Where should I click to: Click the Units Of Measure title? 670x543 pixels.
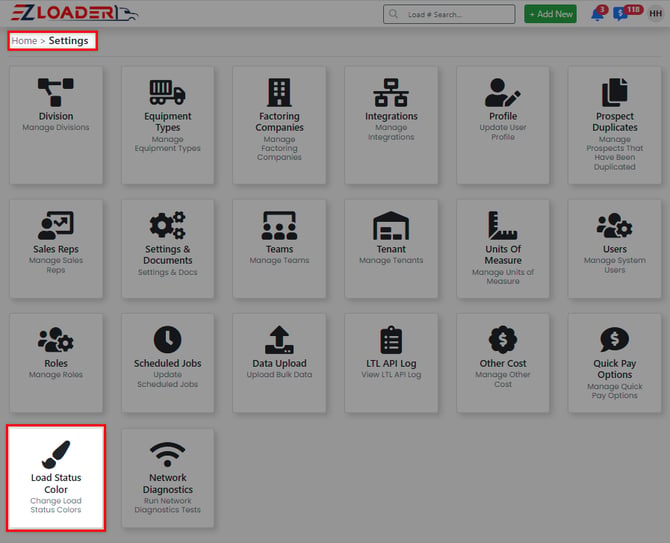[x=502, y=255]
